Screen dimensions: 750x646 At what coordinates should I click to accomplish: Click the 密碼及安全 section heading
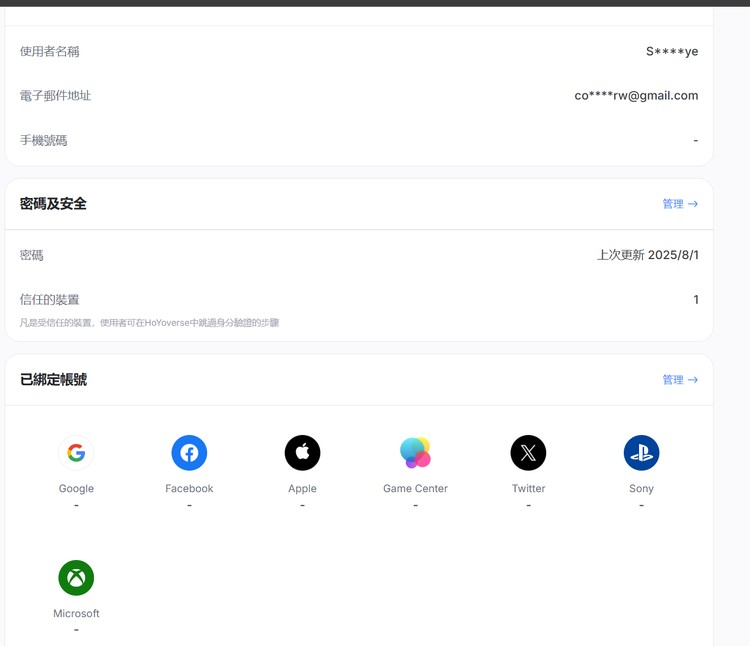pos(53,204)
